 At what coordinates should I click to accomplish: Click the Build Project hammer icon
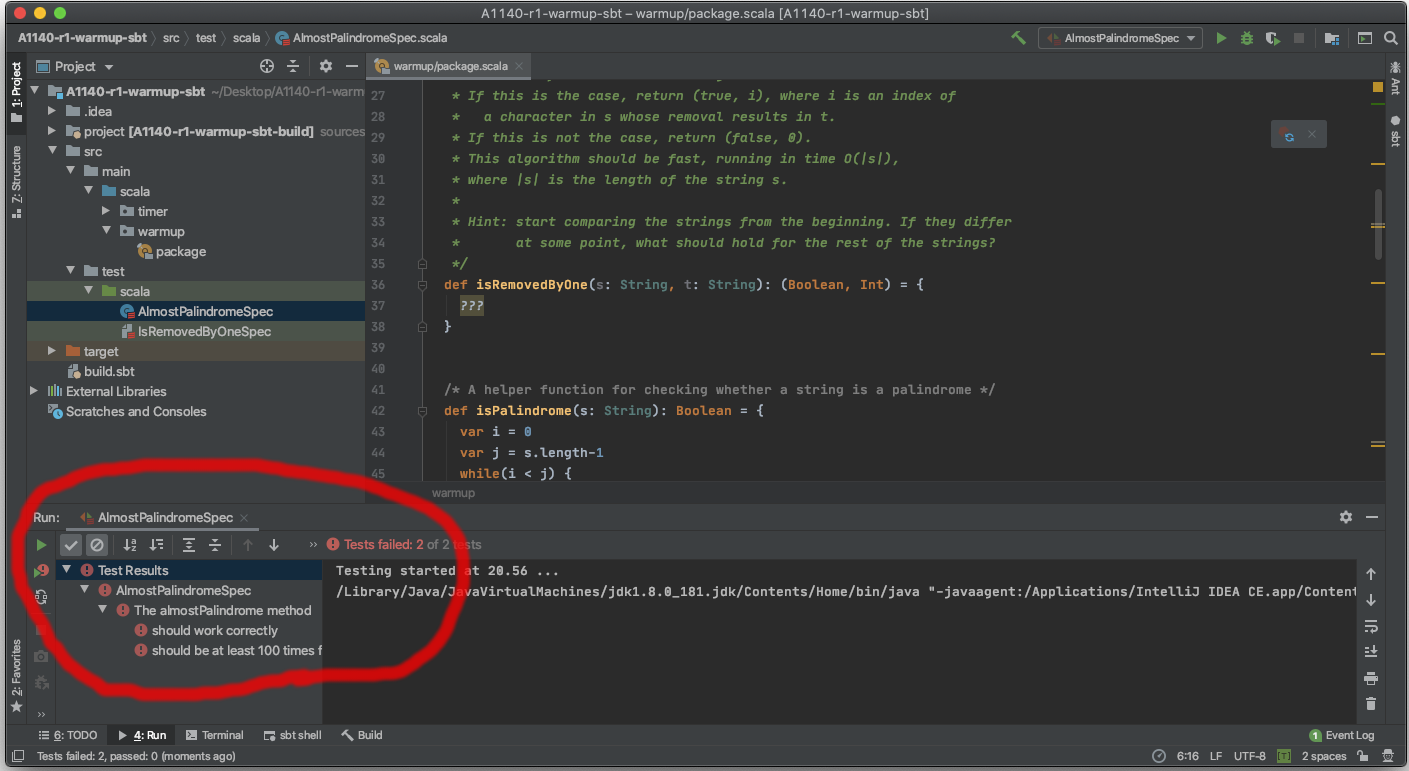pos(1018,38)
